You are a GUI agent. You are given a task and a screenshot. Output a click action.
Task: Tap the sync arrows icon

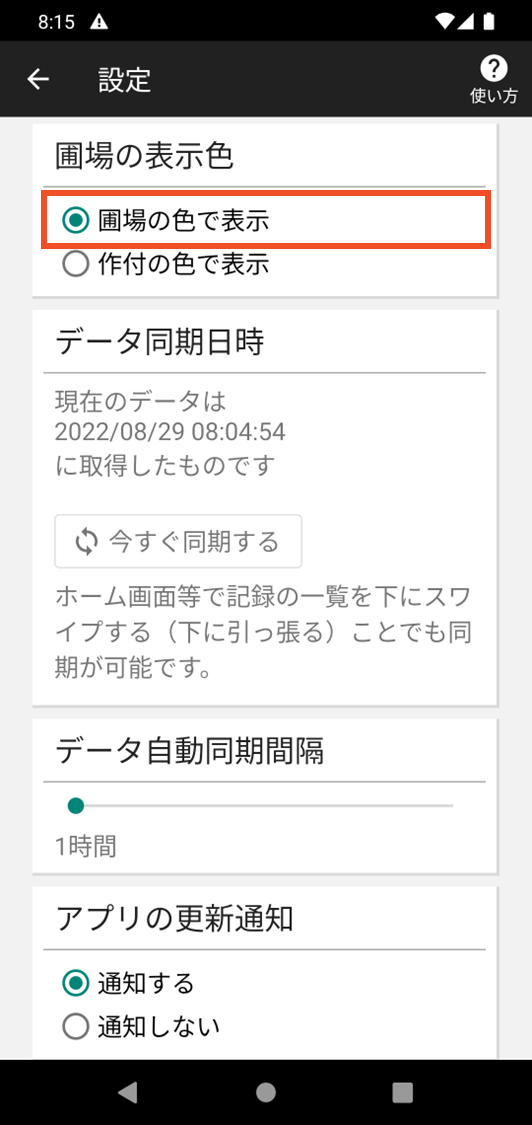click(x=85, y=541)
